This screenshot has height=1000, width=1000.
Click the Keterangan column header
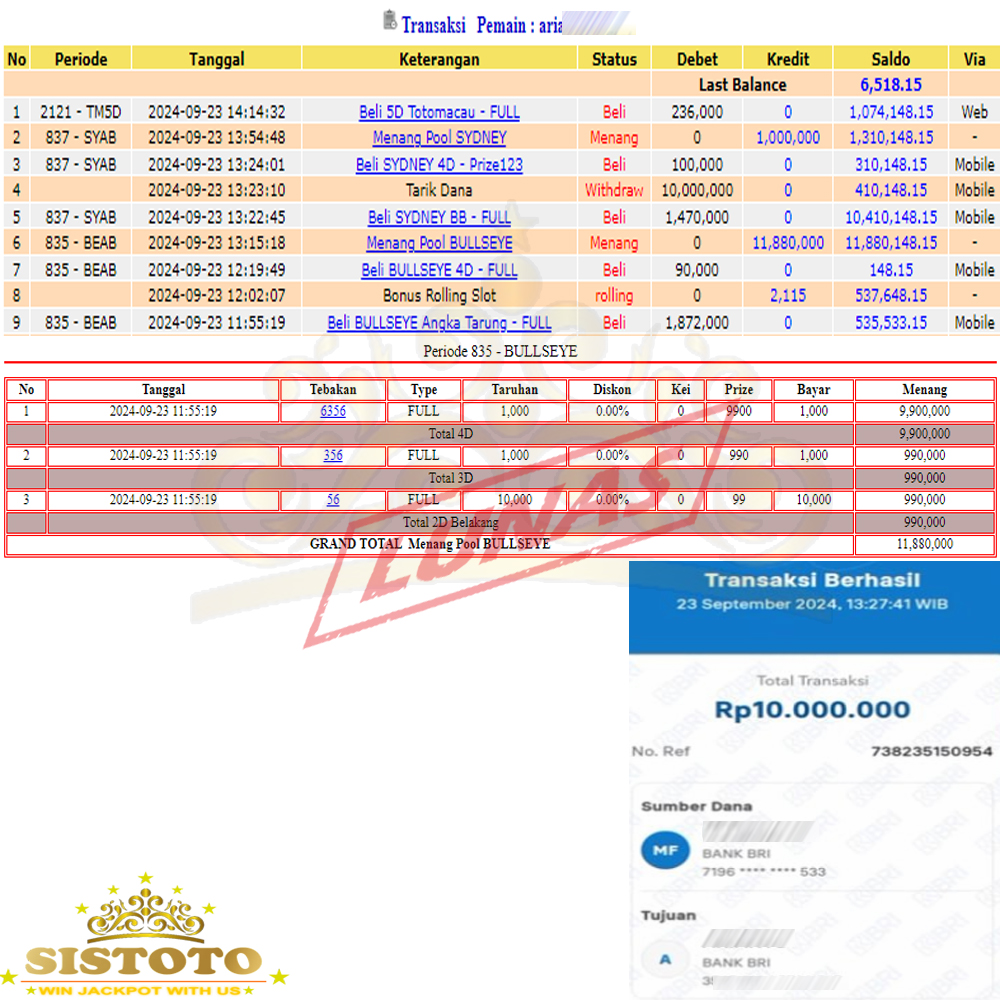pos(439,59)
